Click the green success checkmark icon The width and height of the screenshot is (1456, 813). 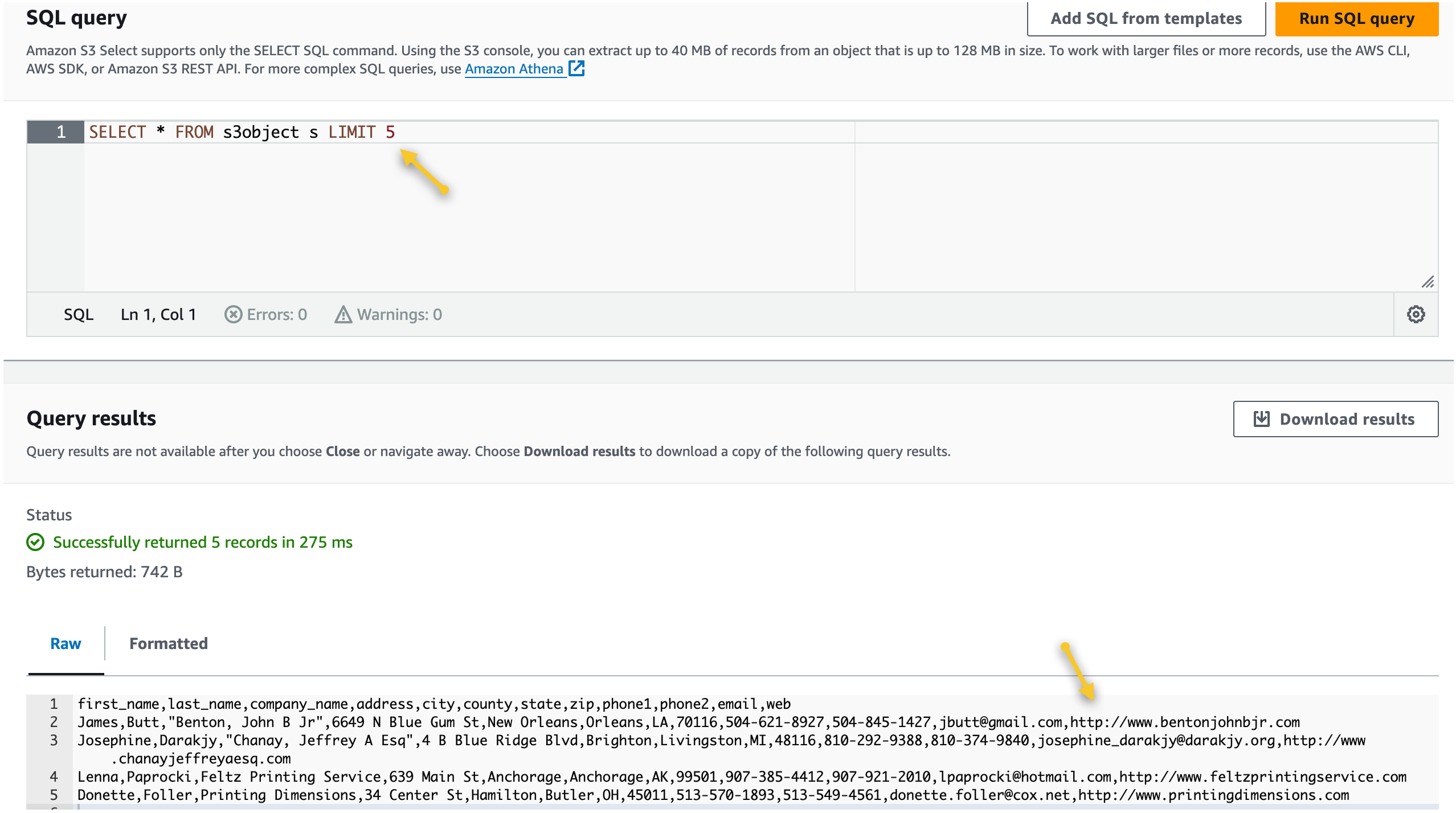35,542
